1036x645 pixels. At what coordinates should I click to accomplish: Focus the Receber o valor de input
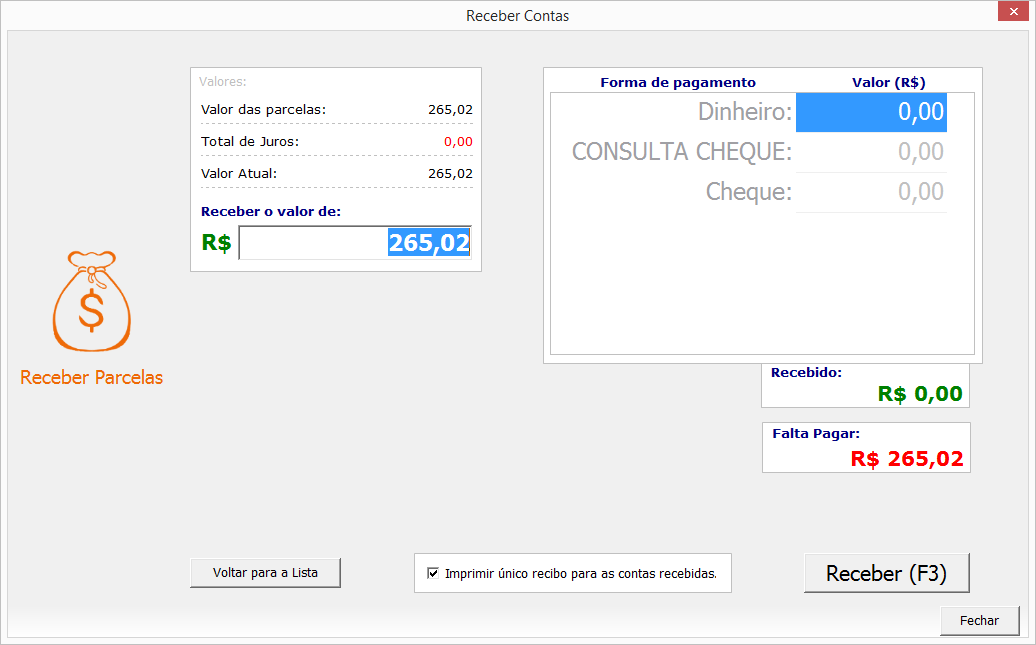point(355,243)
